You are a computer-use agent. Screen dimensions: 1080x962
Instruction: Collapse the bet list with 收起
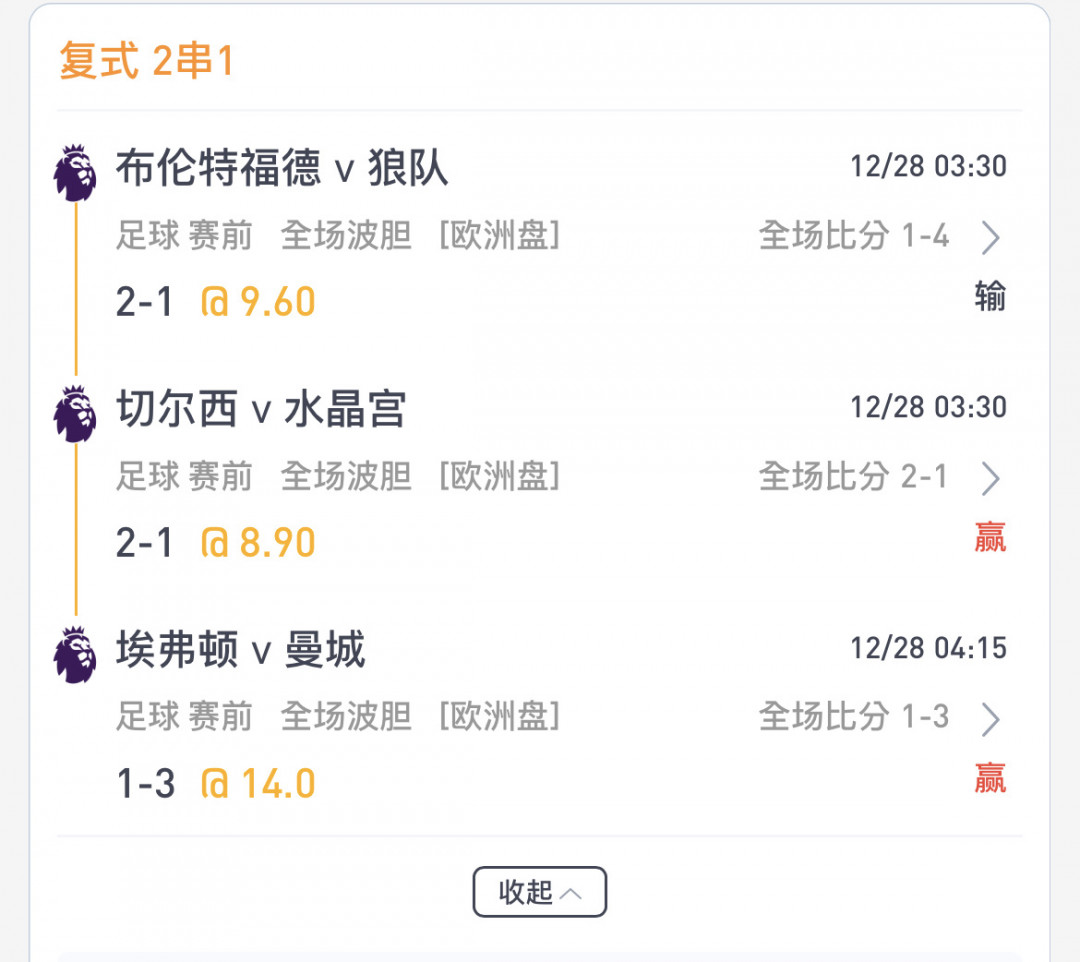click(x=540, y=892)
